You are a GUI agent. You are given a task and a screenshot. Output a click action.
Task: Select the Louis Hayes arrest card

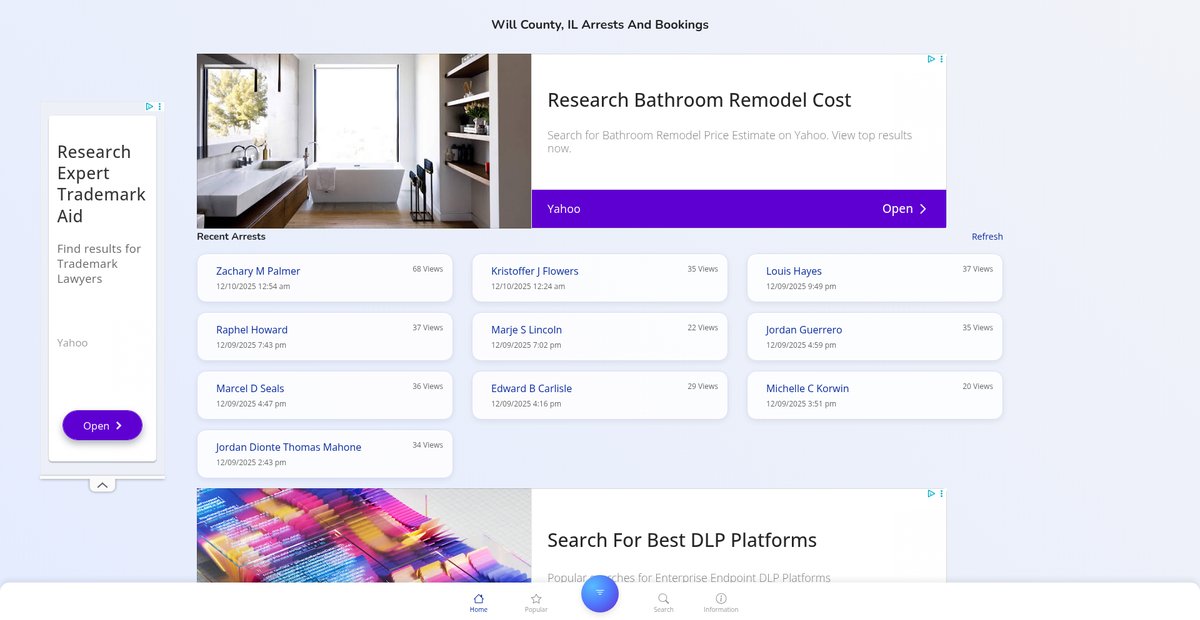[794, 271]
